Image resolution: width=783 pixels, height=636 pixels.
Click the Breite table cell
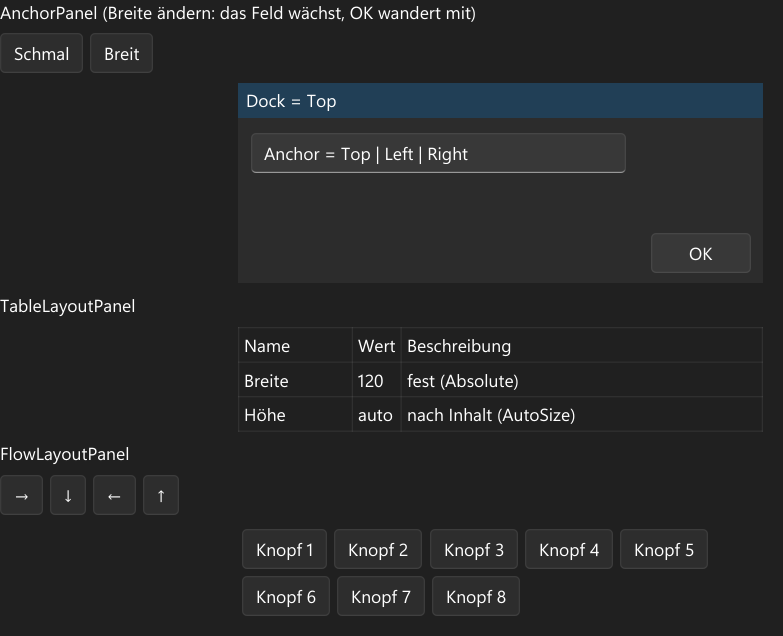[x=295, y=380]
